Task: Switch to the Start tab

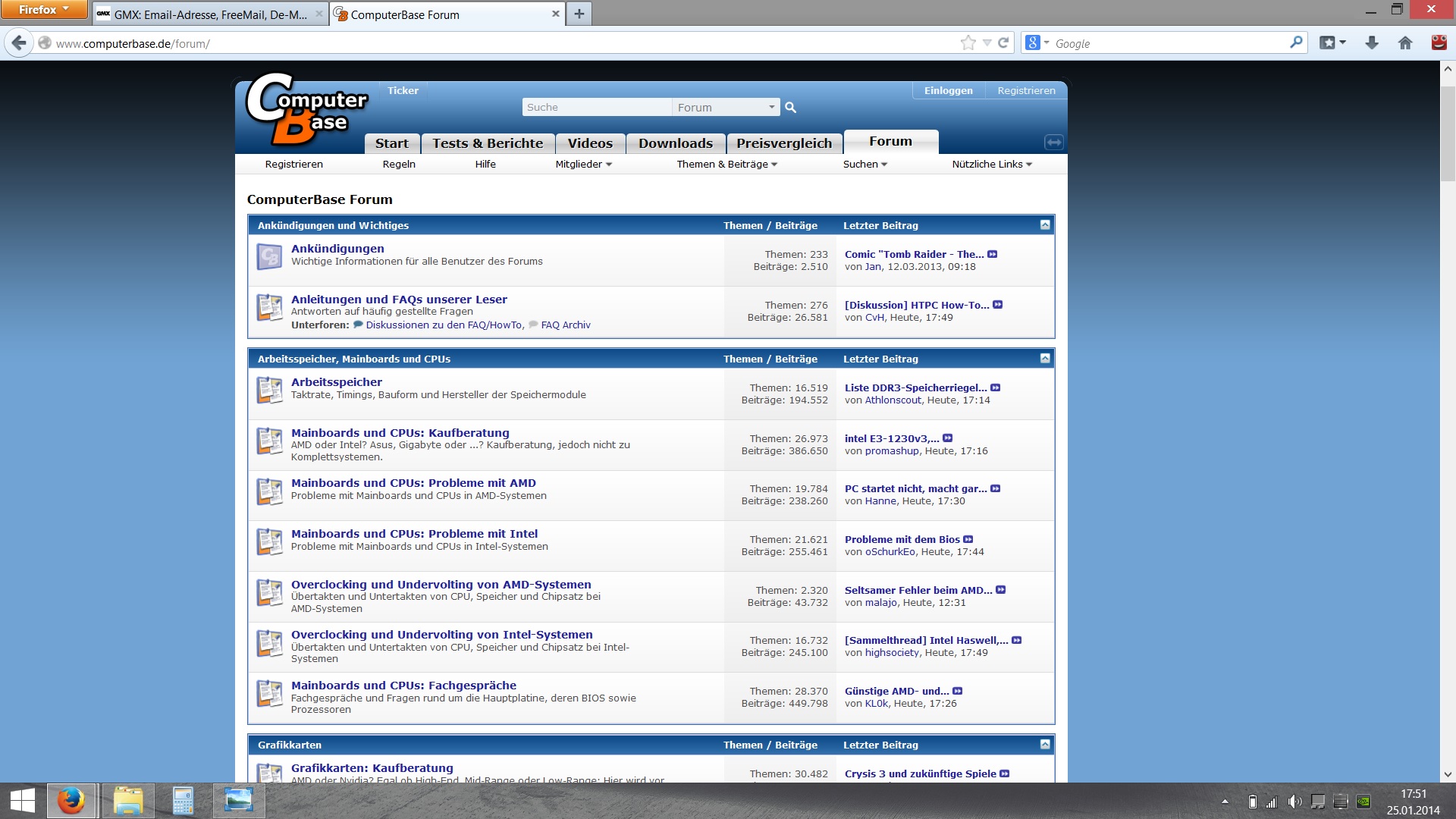Action: point(391,143)
